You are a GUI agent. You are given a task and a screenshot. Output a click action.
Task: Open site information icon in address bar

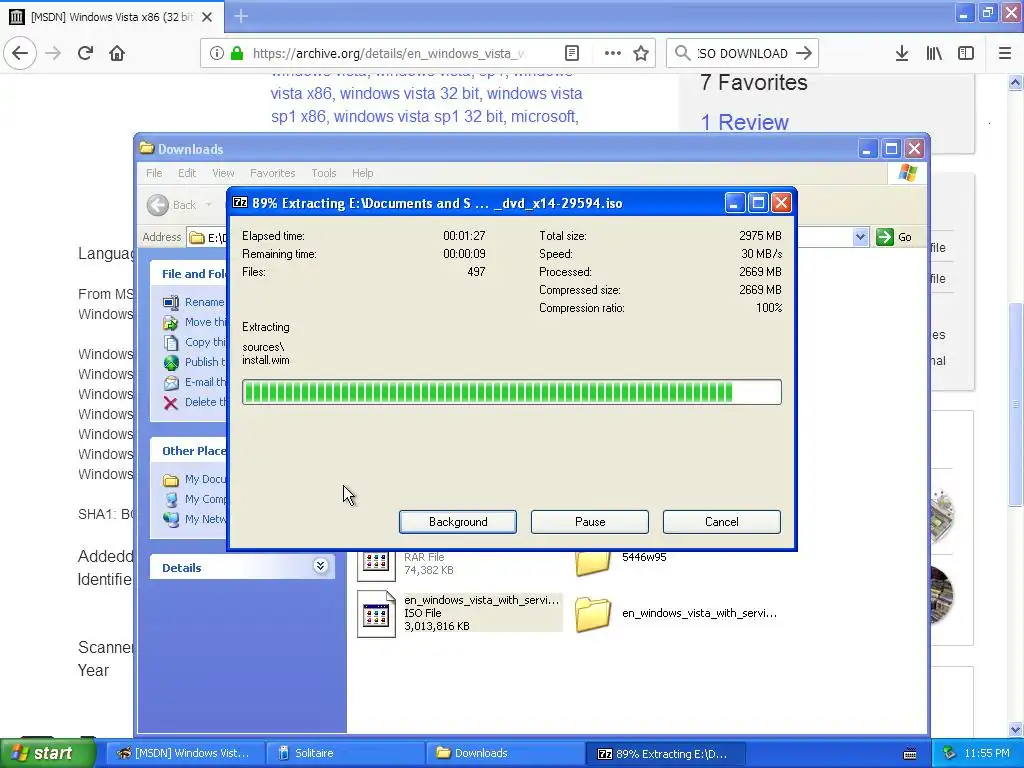[x=217, y=53]
